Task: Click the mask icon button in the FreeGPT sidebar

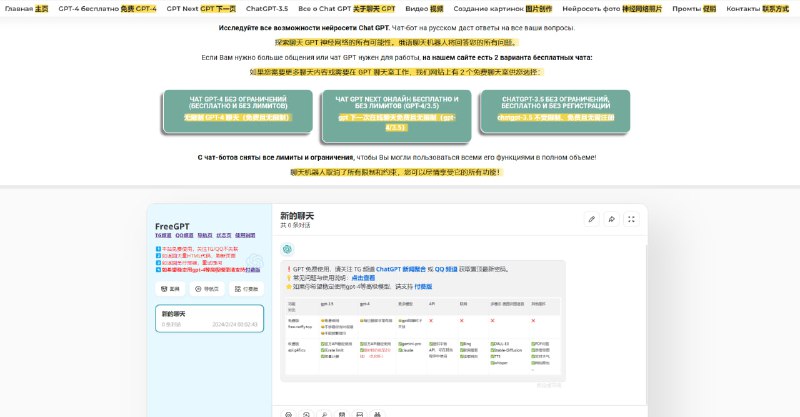Action: tap(170, 289)
